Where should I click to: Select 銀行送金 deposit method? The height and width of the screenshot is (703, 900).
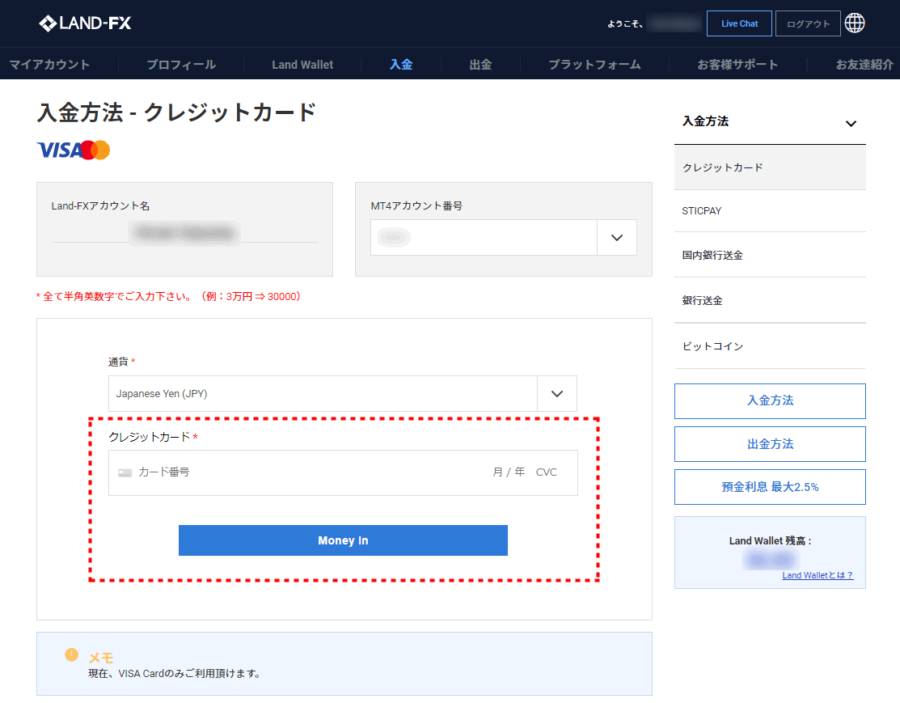(770, 301)
